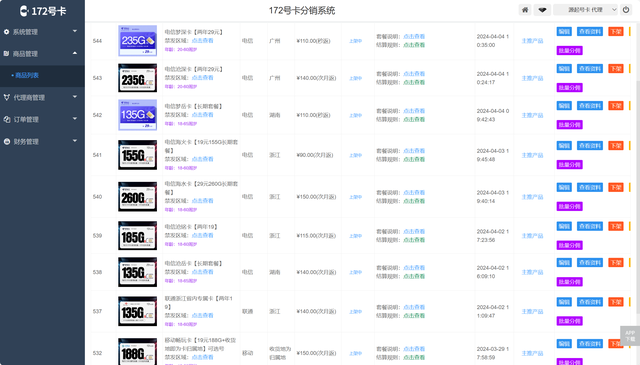Click 下架 button for product 542
The height and width of the screenshot is (365, 640).
(616, 106)
